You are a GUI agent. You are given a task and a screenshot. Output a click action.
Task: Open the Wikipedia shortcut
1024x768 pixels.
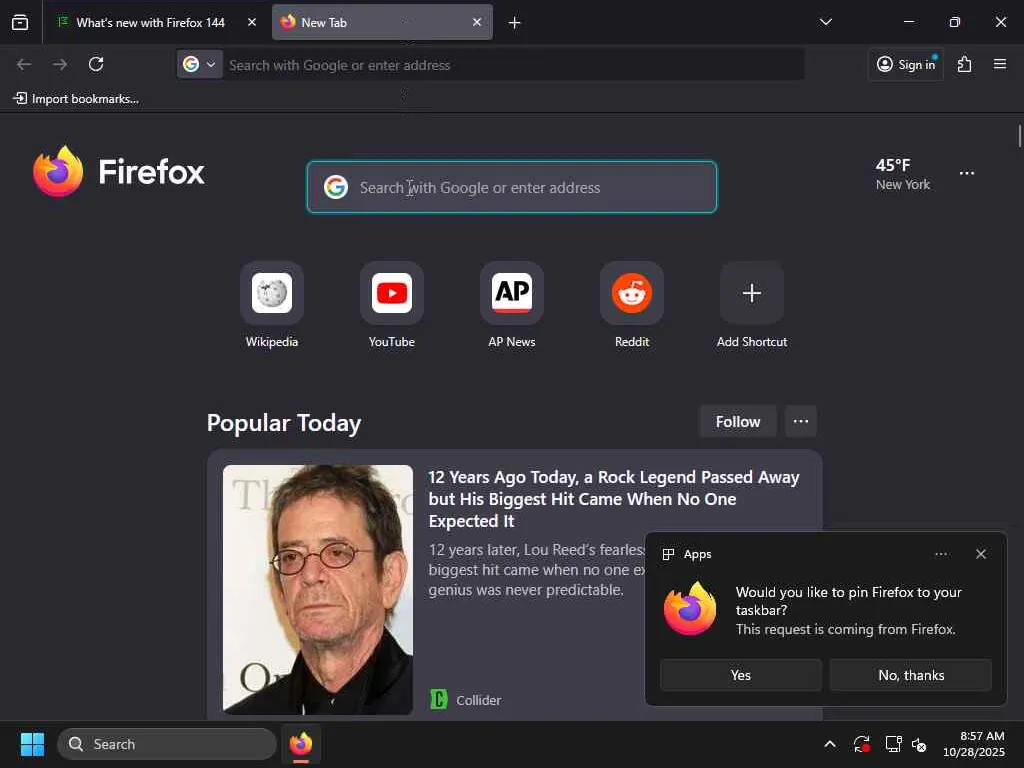click(272, 306)
